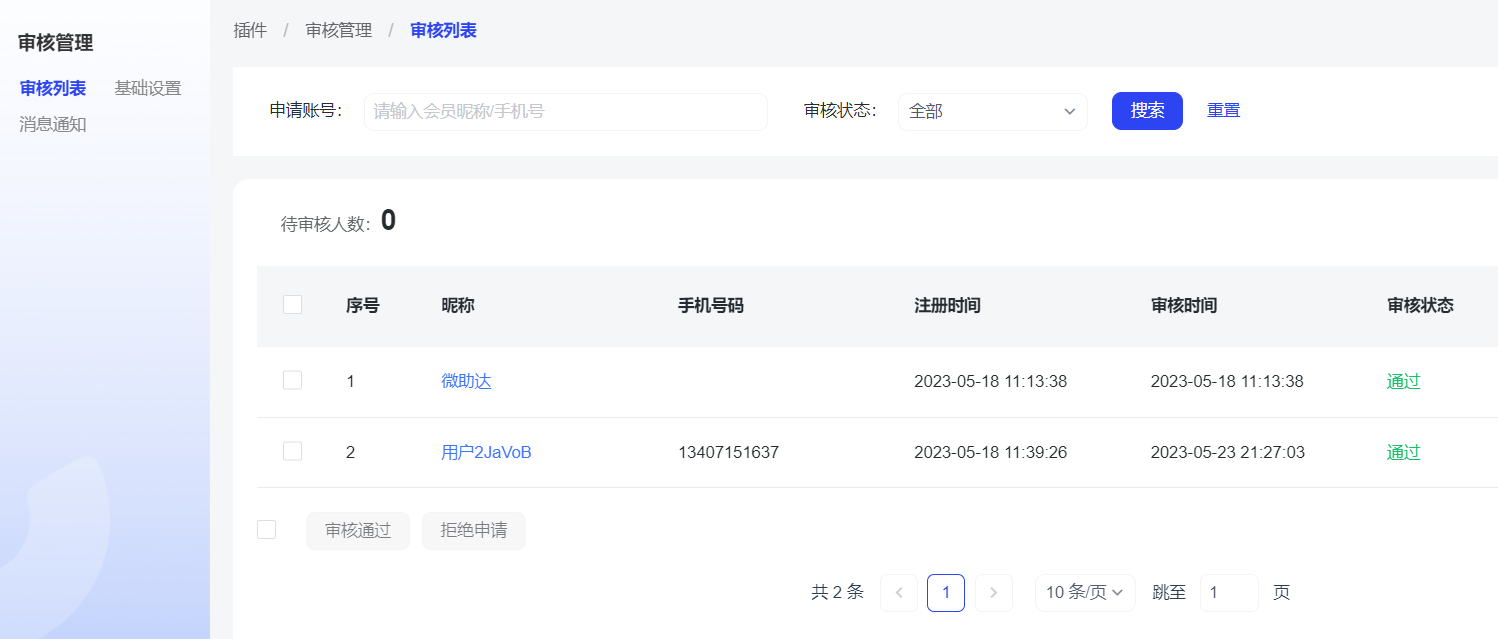Screen dimensions: 1498x639
Task: Click the 序号 column header
Action: (x=363, y=306)
